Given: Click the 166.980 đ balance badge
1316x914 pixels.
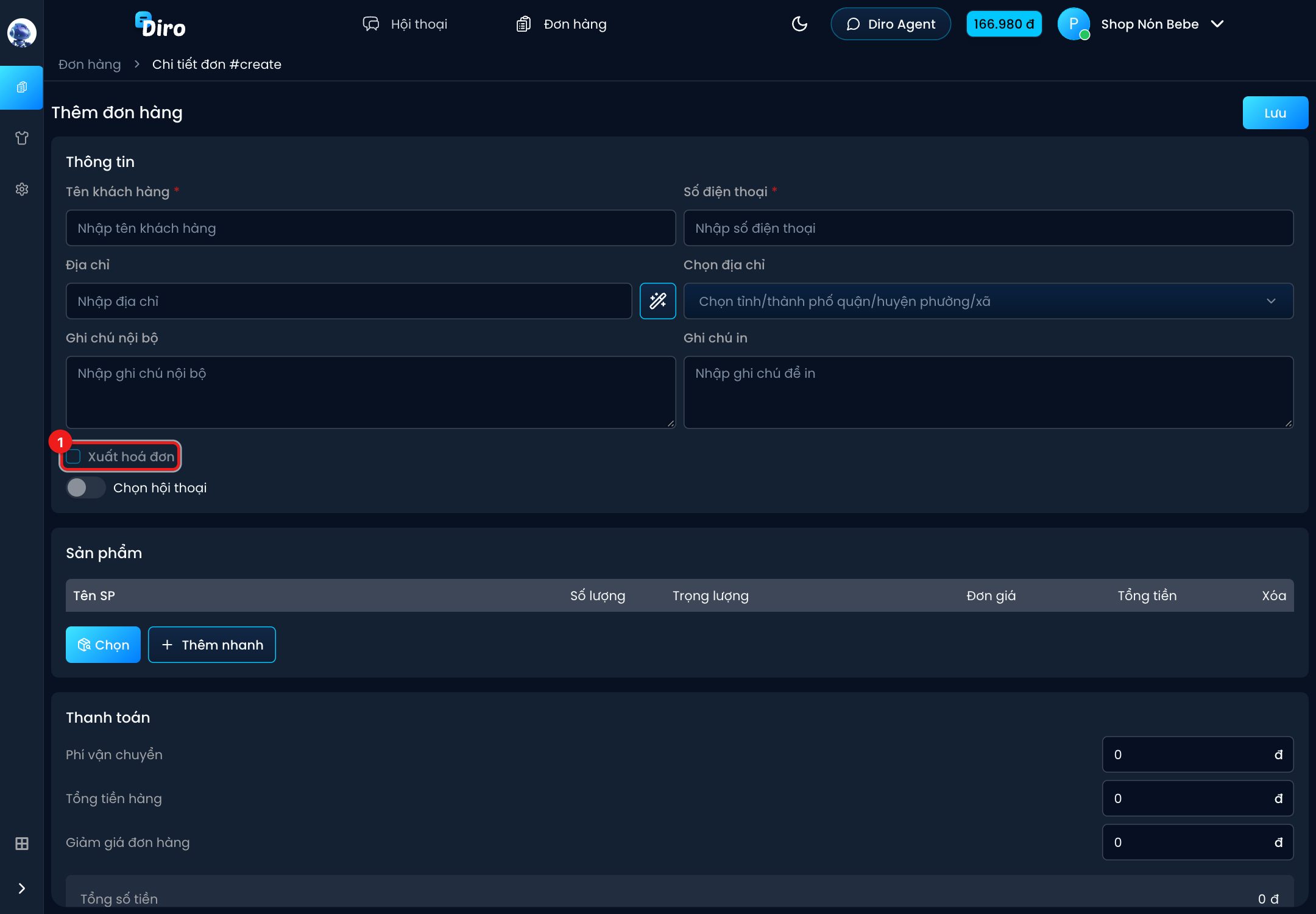Looking at the screenshot, I should coord(1004,24).
